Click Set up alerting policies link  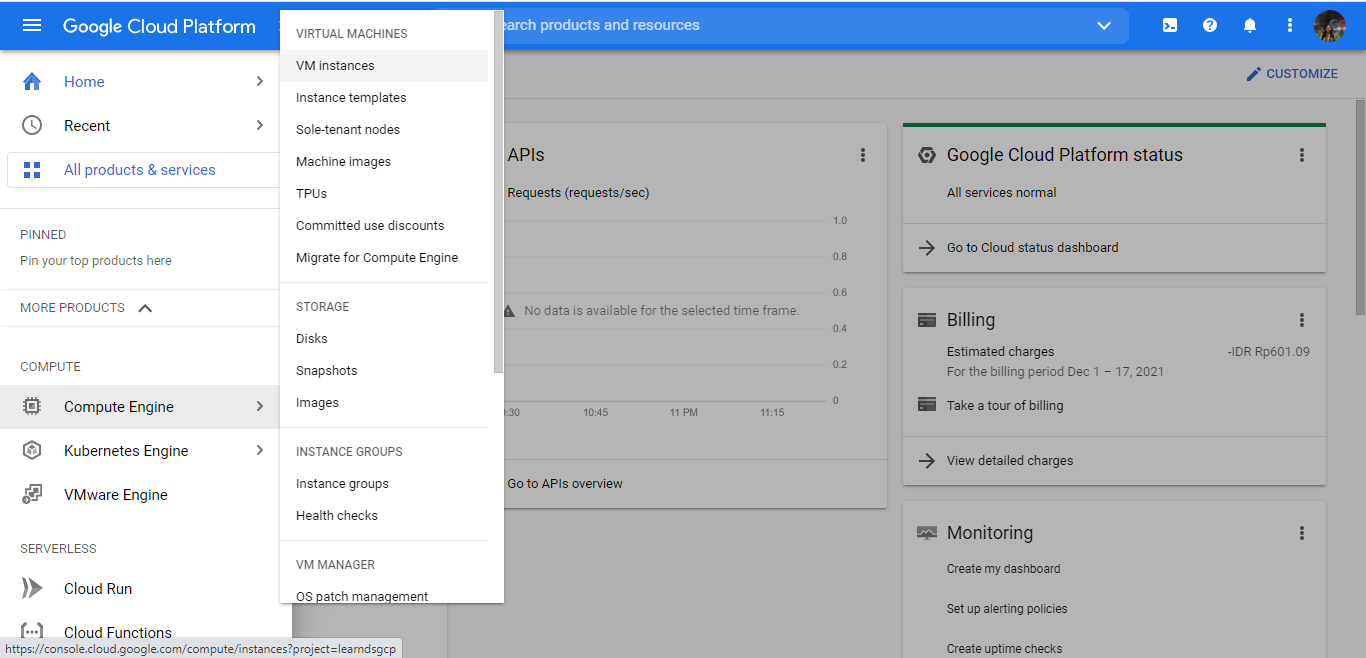(x=1007, y=609)
